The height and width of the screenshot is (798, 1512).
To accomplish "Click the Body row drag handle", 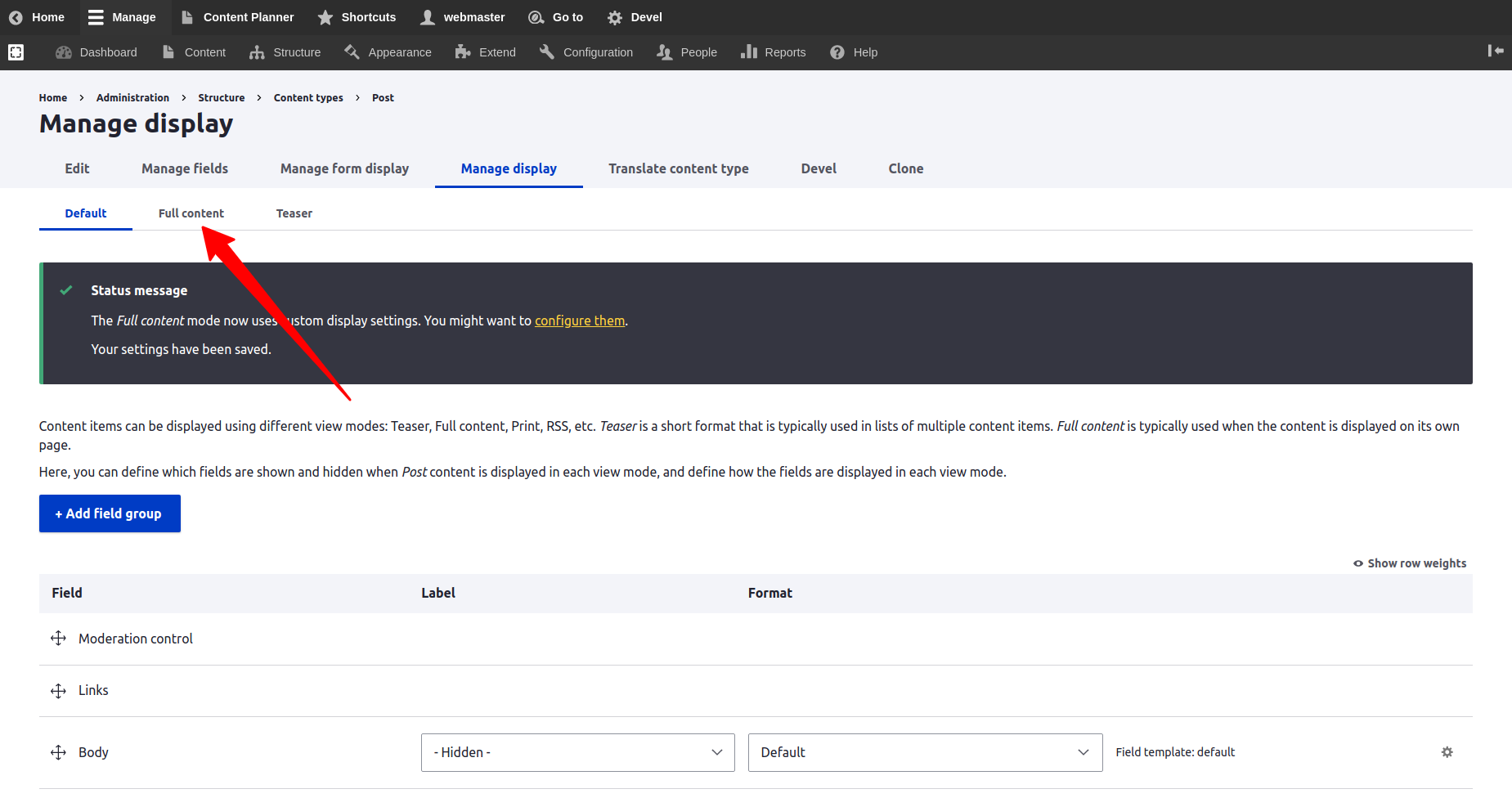I will [58, 752].
